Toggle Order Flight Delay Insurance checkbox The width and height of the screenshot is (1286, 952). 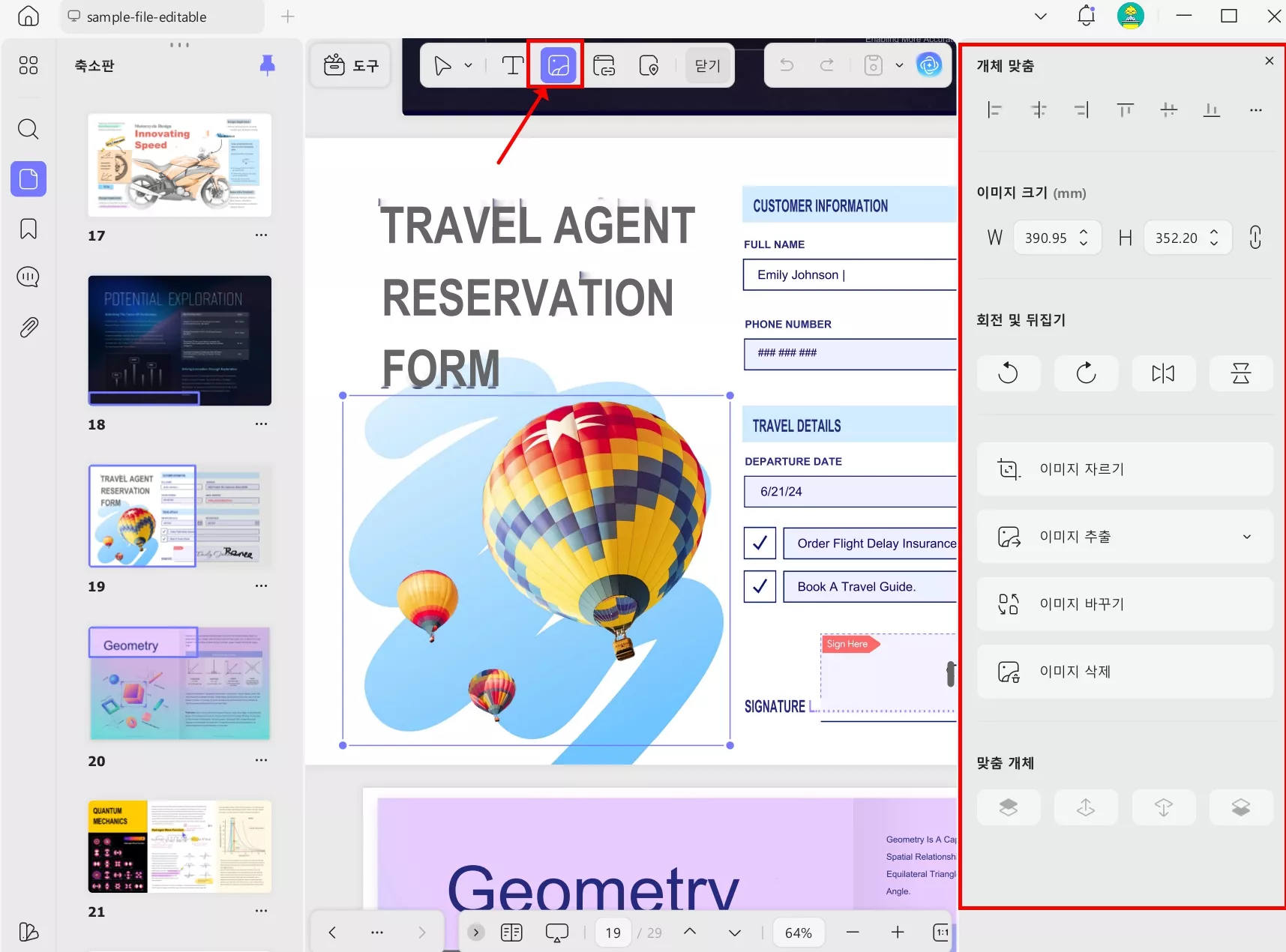(x=760, y=543)
